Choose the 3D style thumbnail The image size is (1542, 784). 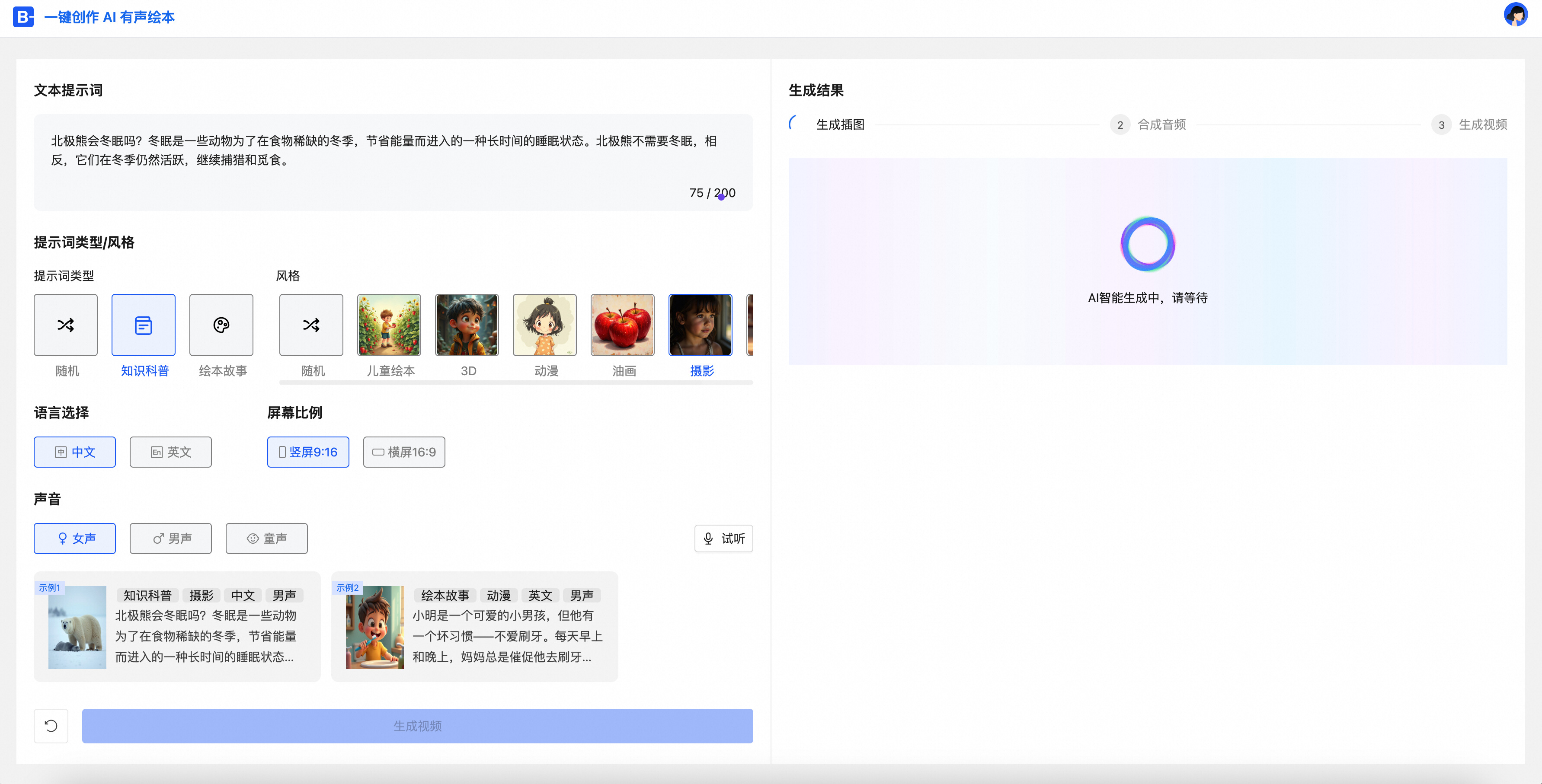pos(466,325)
